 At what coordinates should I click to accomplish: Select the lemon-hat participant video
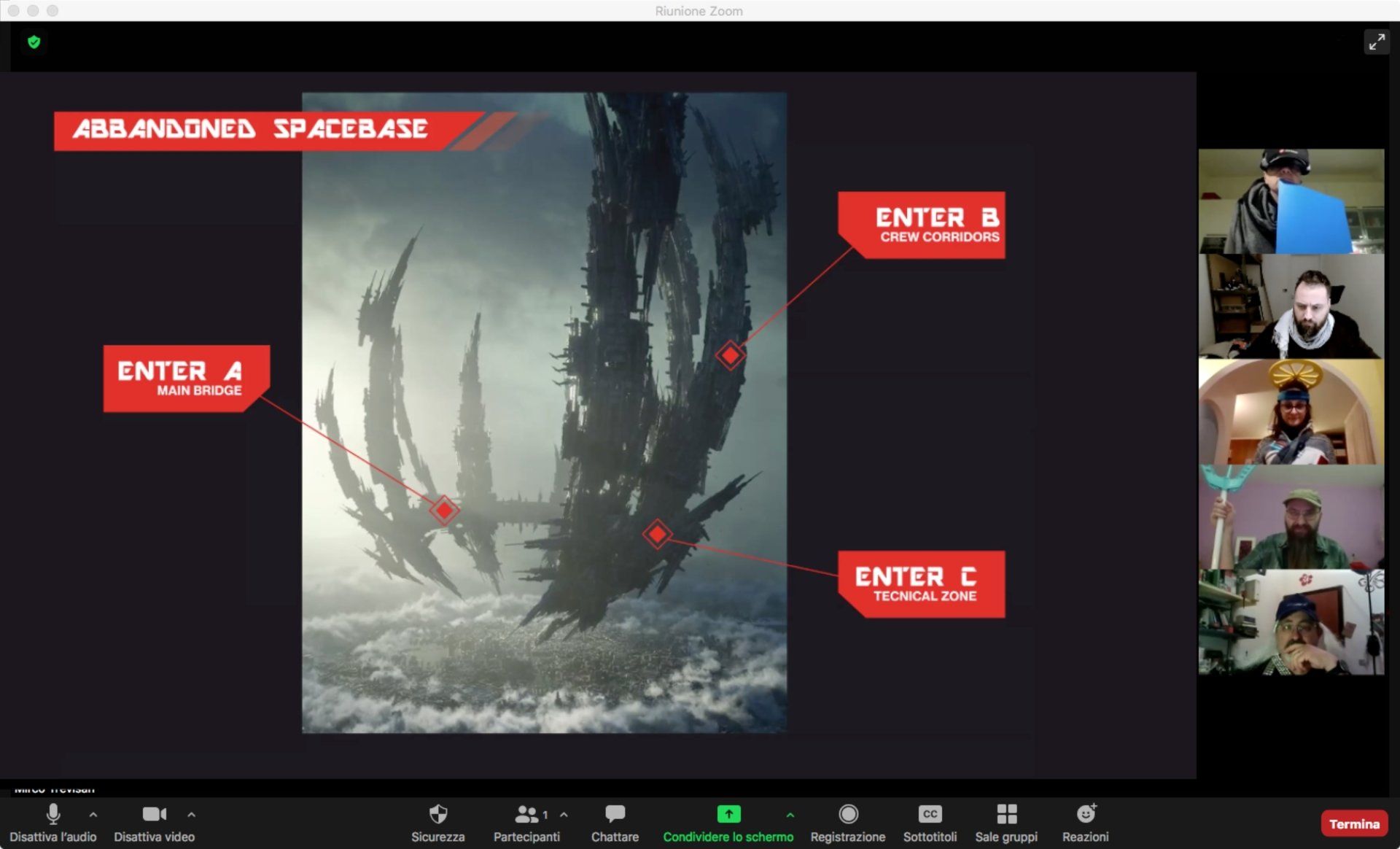(x=1291, y=411)
